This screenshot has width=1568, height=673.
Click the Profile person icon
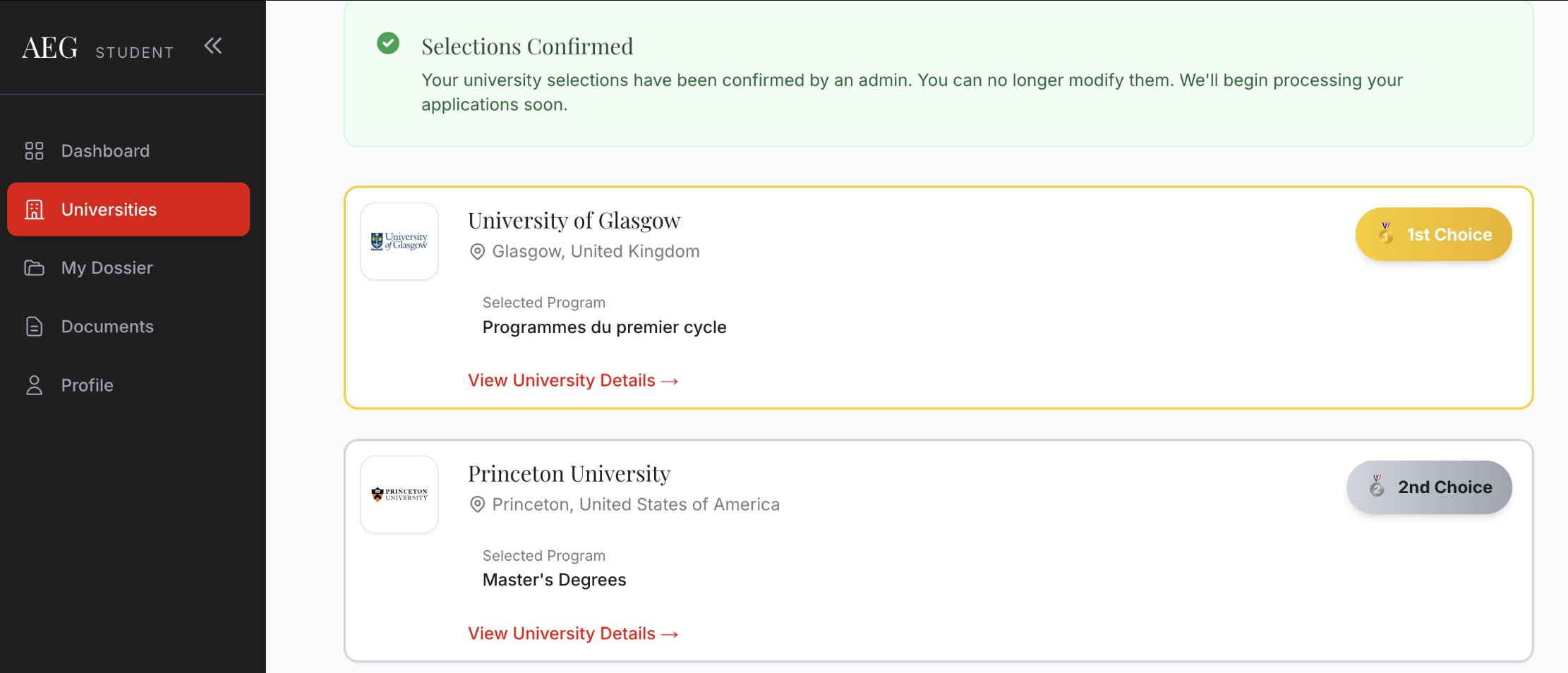pyautogui.click(x=34, y=385)
